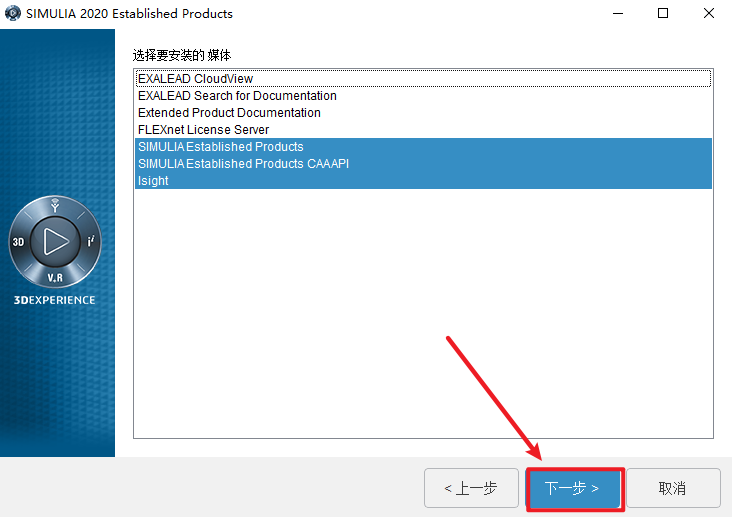Close the SIMULIA installer window
Viewport: 732px width, 517px height.
pyautogui.click(x=708, y=14)
